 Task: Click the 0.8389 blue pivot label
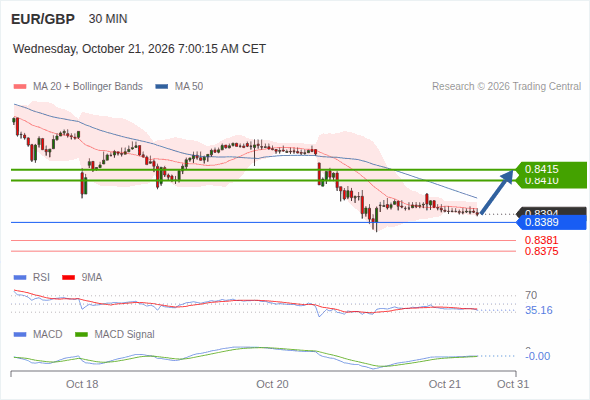pos(552,222)
